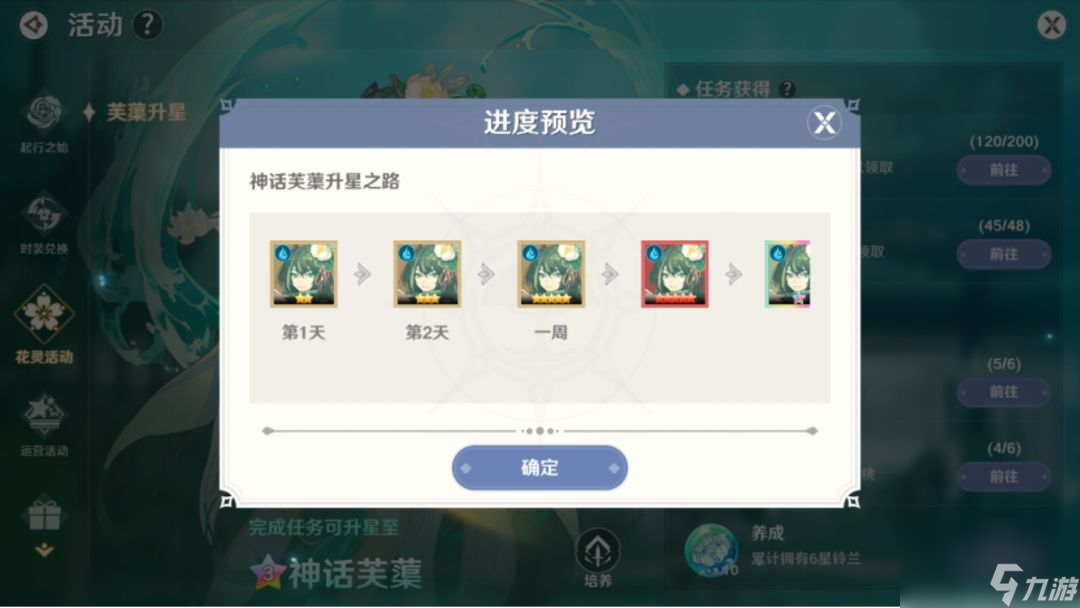Image resolution: width=1080 pixels, height=608 pixels.
Task: Click the gift box sidebar icon
Action: tap(44, 514)
